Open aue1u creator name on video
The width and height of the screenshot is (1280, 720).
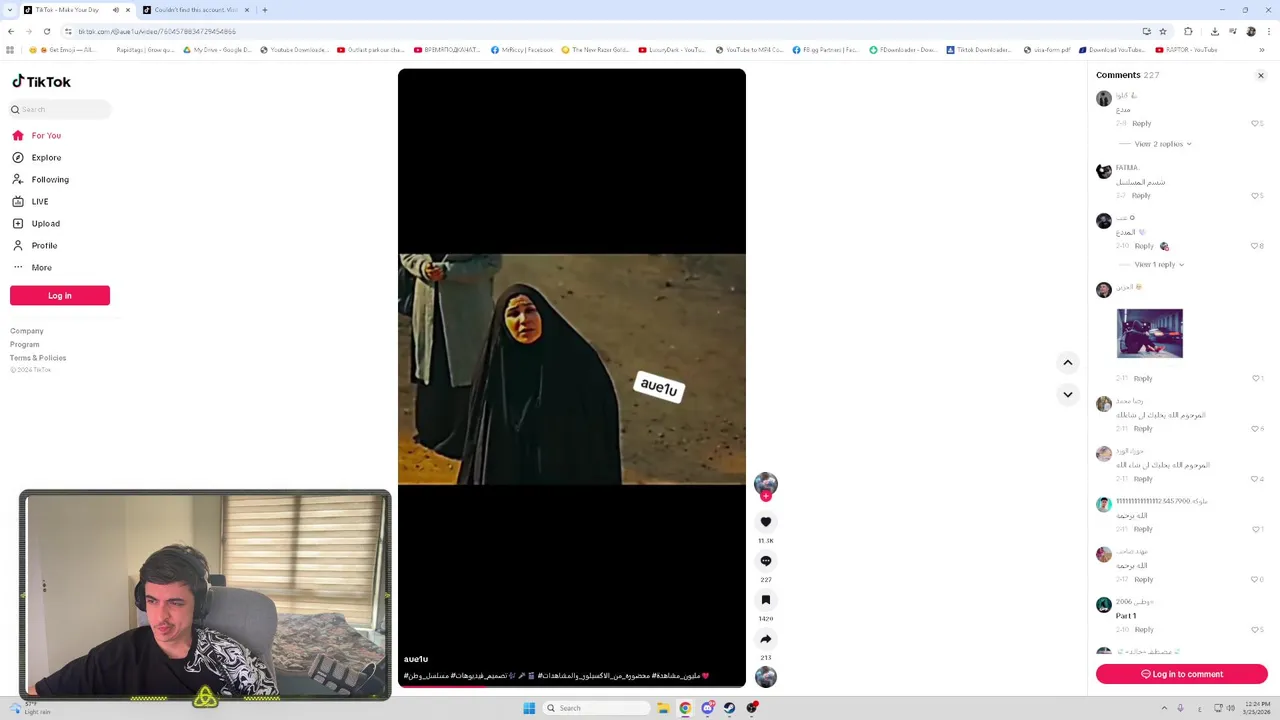(416, 659)
